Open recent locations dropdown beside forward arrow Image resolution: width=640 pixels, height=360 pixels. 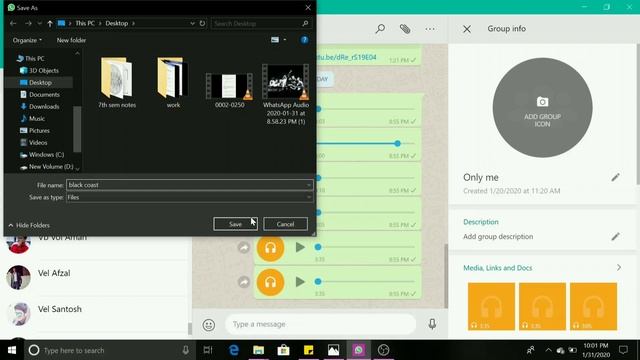[x=39, y=23]
